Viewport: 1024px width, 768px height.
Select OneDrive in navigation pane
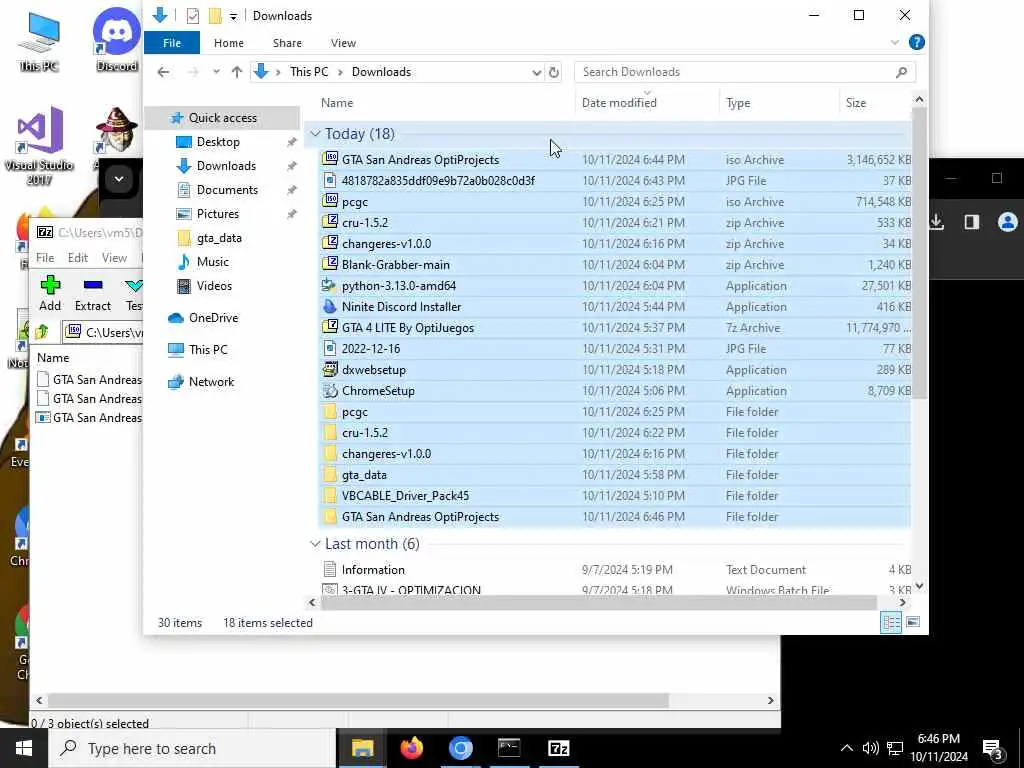(x=214, y=318)
